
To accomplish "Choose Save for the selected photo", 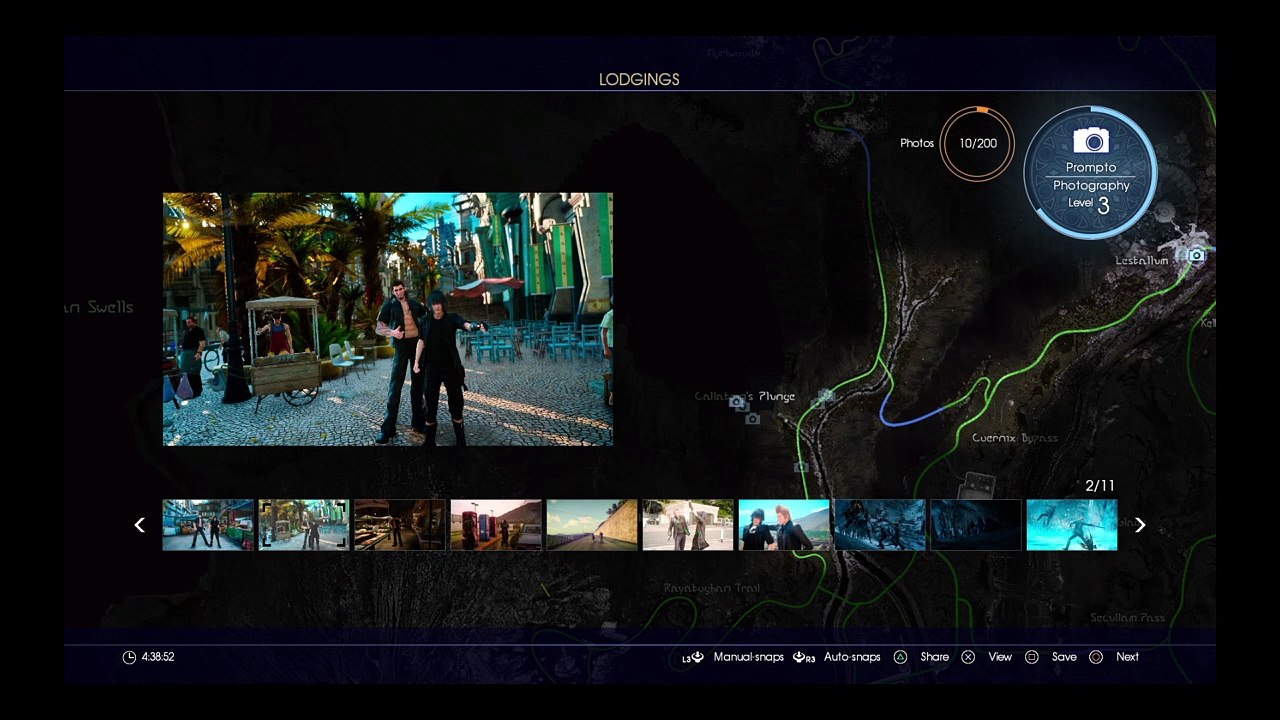I will point(1064,657).
